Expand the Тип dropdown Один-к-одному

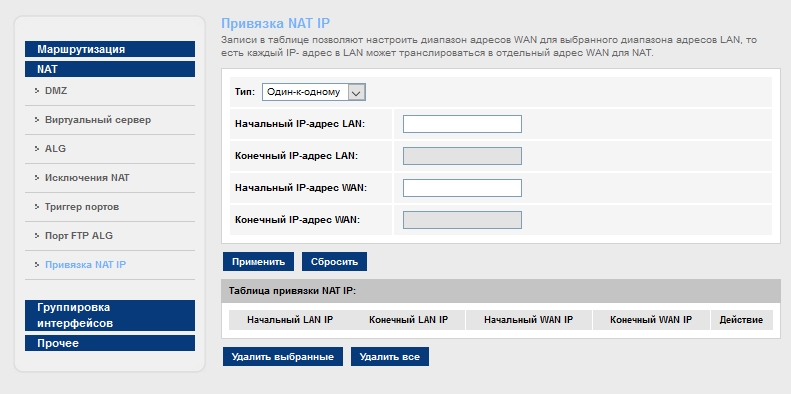[313, 92]
